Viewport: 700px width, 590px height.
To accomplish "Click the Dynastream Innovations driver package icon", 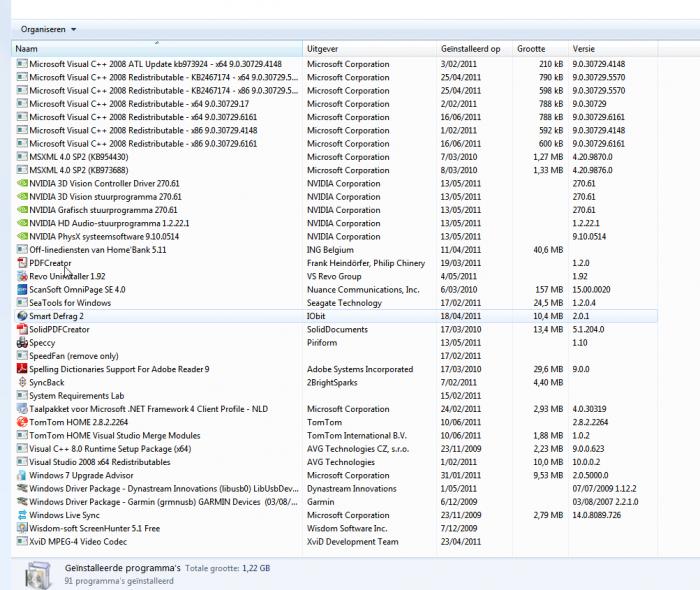I will click(x=22, y=489).
